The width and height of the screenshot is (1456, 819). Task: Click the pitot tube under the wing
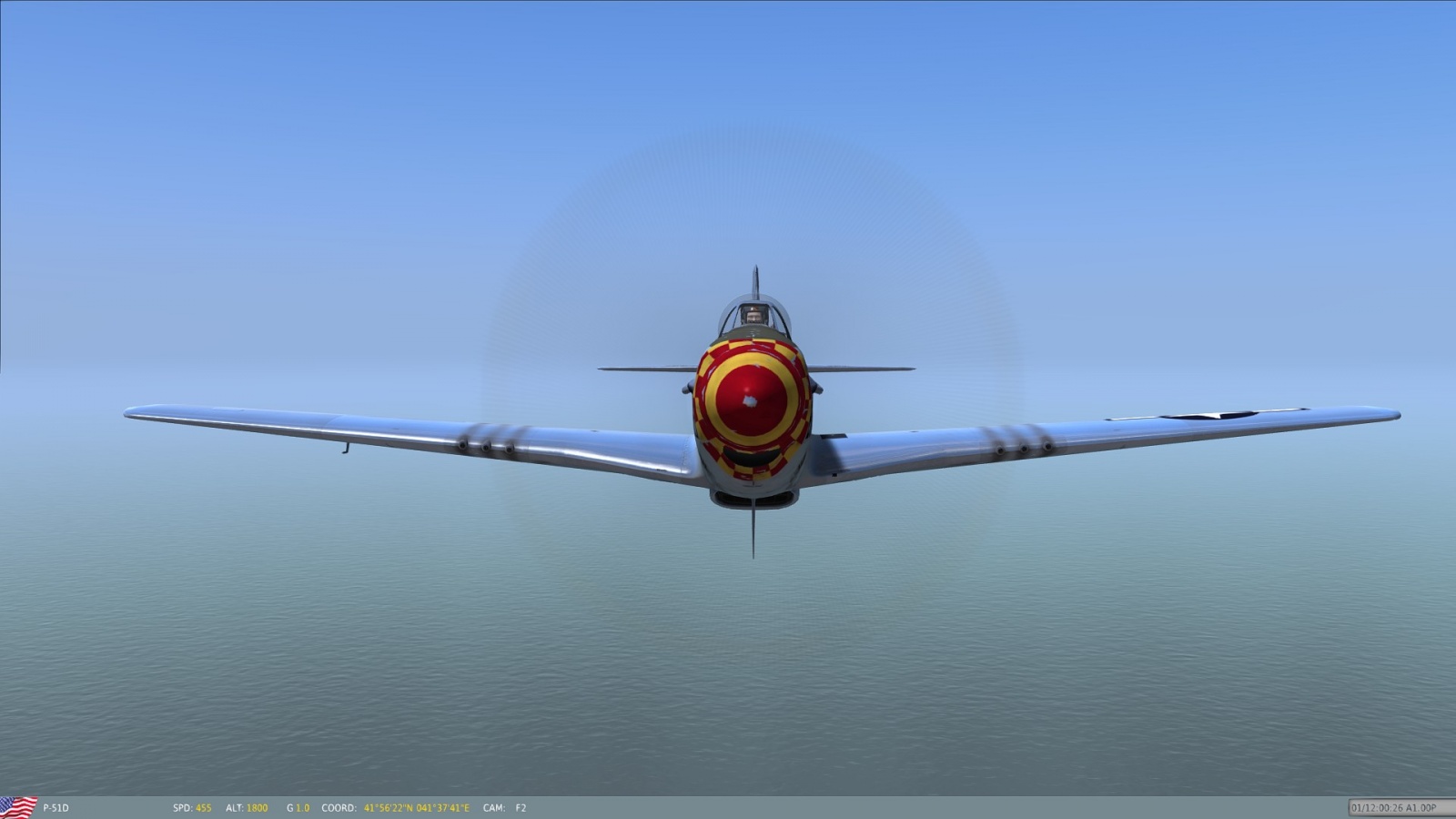(346, 447)
